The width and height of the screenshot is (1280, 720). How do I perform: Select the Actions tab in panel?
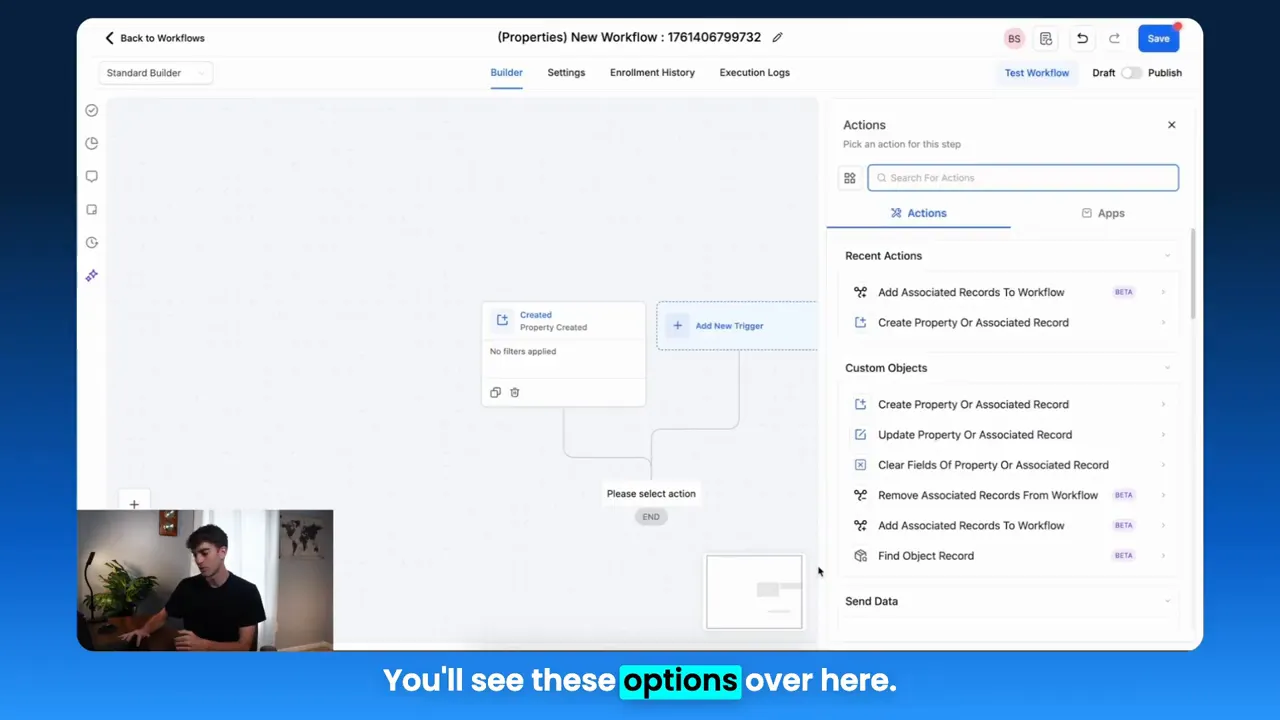(918, 213)
